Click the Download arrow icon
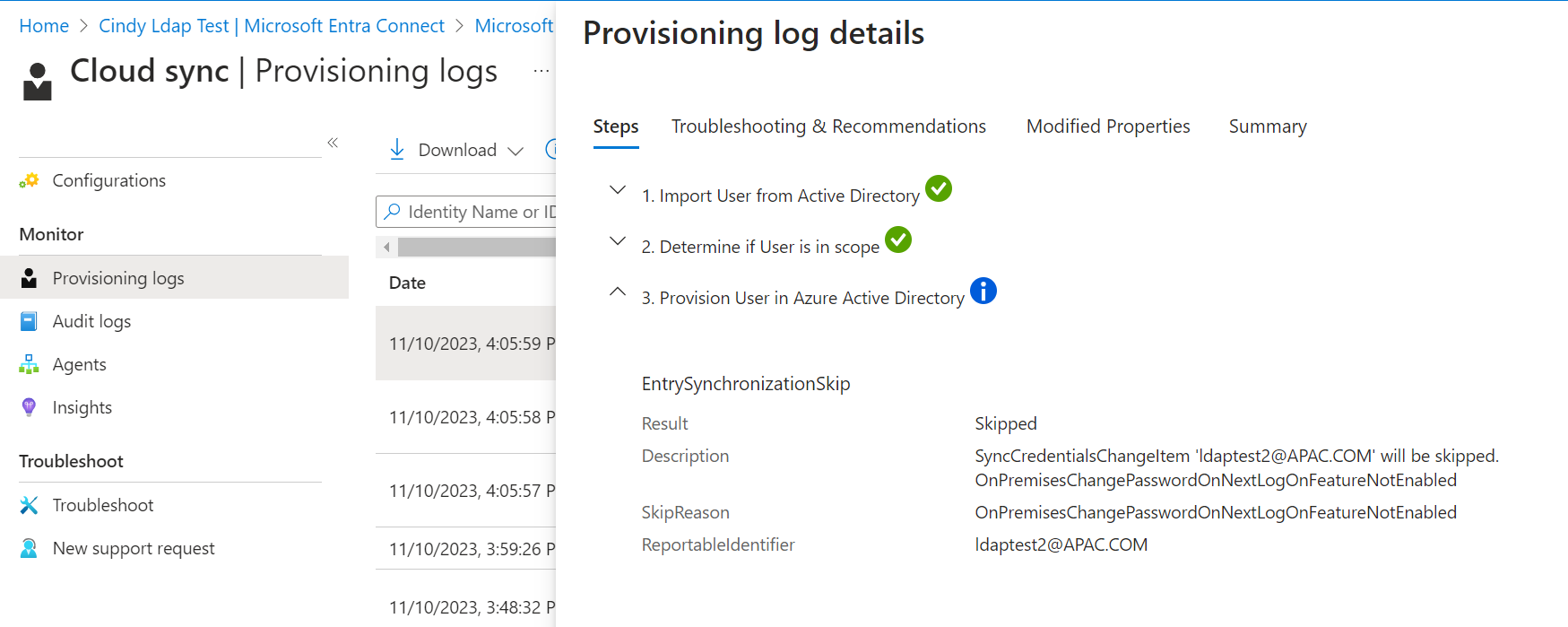 [397, 150]
